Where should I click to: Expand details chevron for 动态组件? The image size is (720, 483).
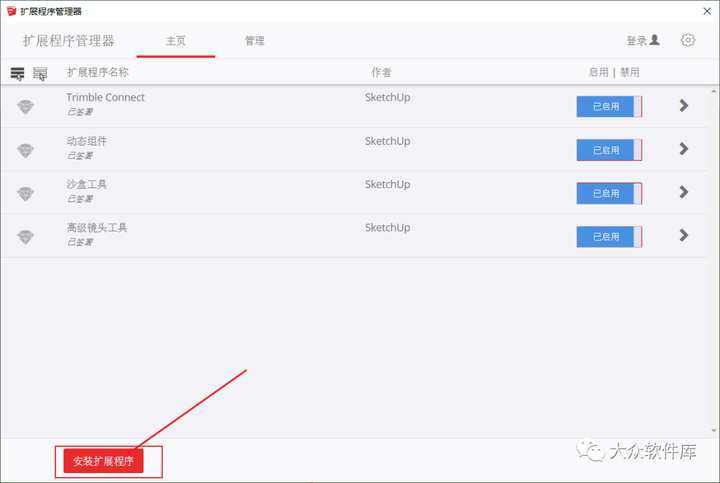click(x=684, y=149)
